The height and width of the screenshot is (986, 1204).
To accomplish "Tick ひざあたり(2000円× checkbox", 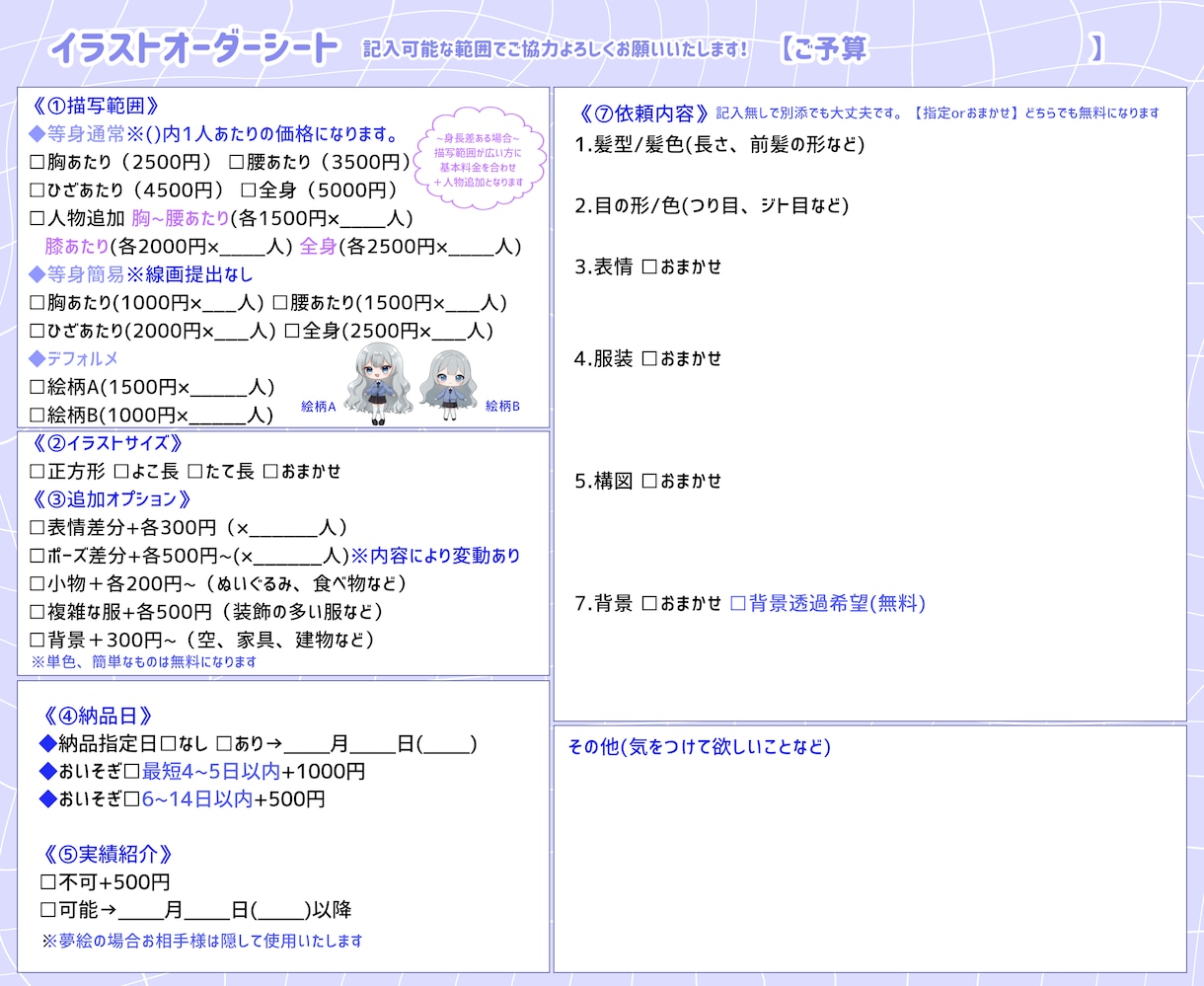I will (x=38, y=331).
